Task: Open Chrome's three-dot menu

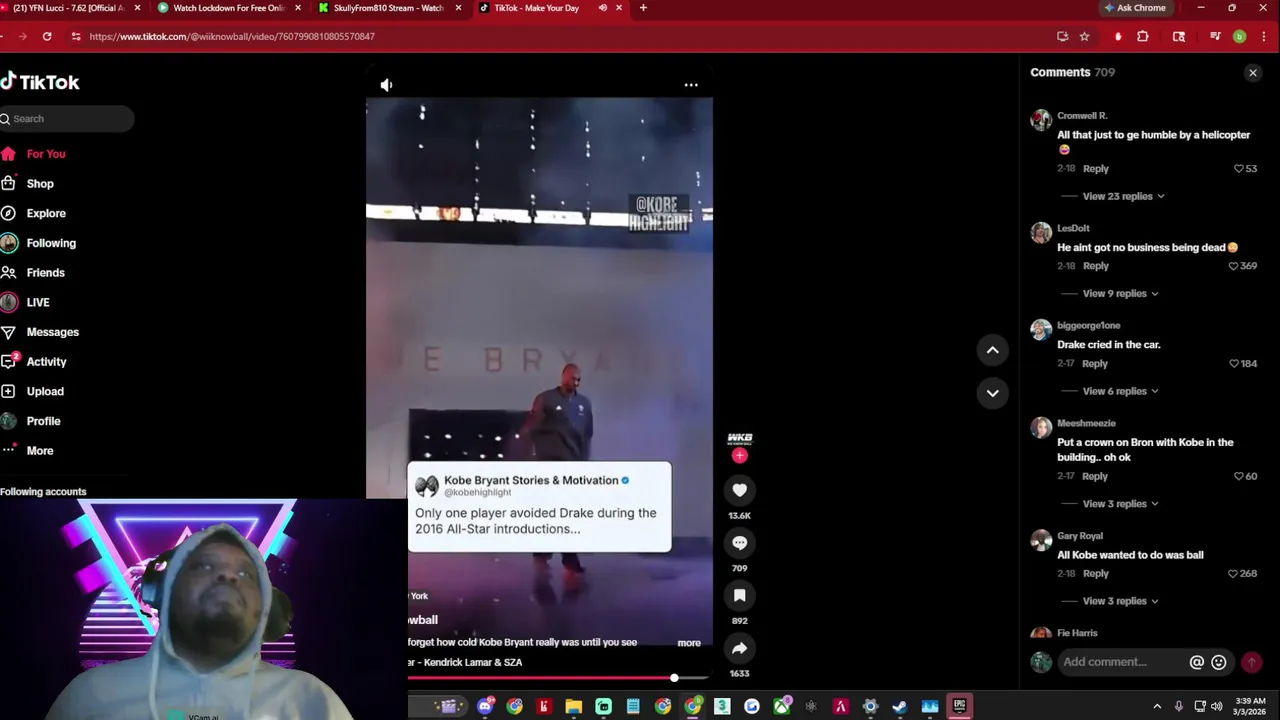Action: click(1265, 37)
